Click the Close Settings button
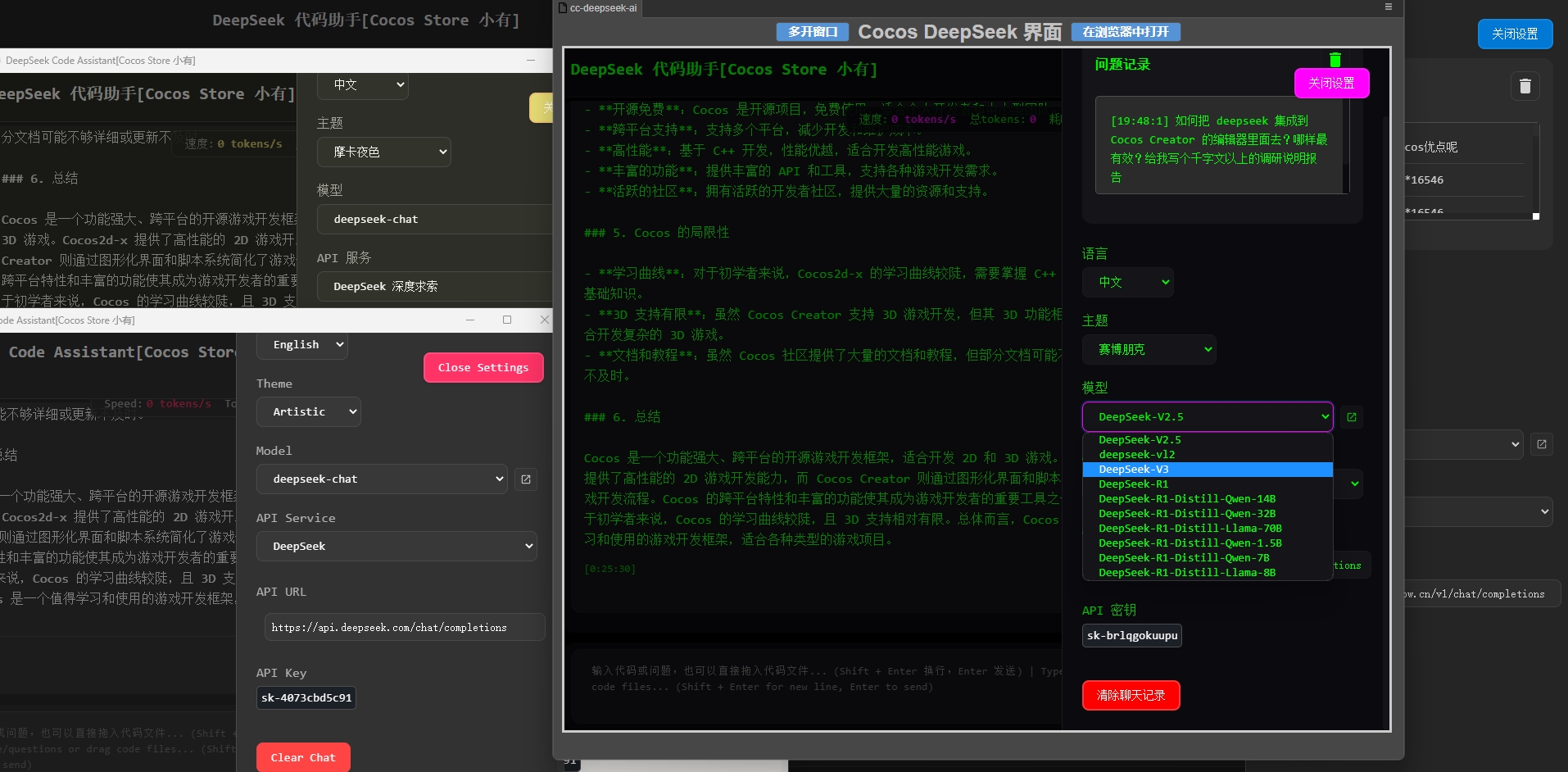This screenshot has width=1568, height=772. click(x=483, y=367)
